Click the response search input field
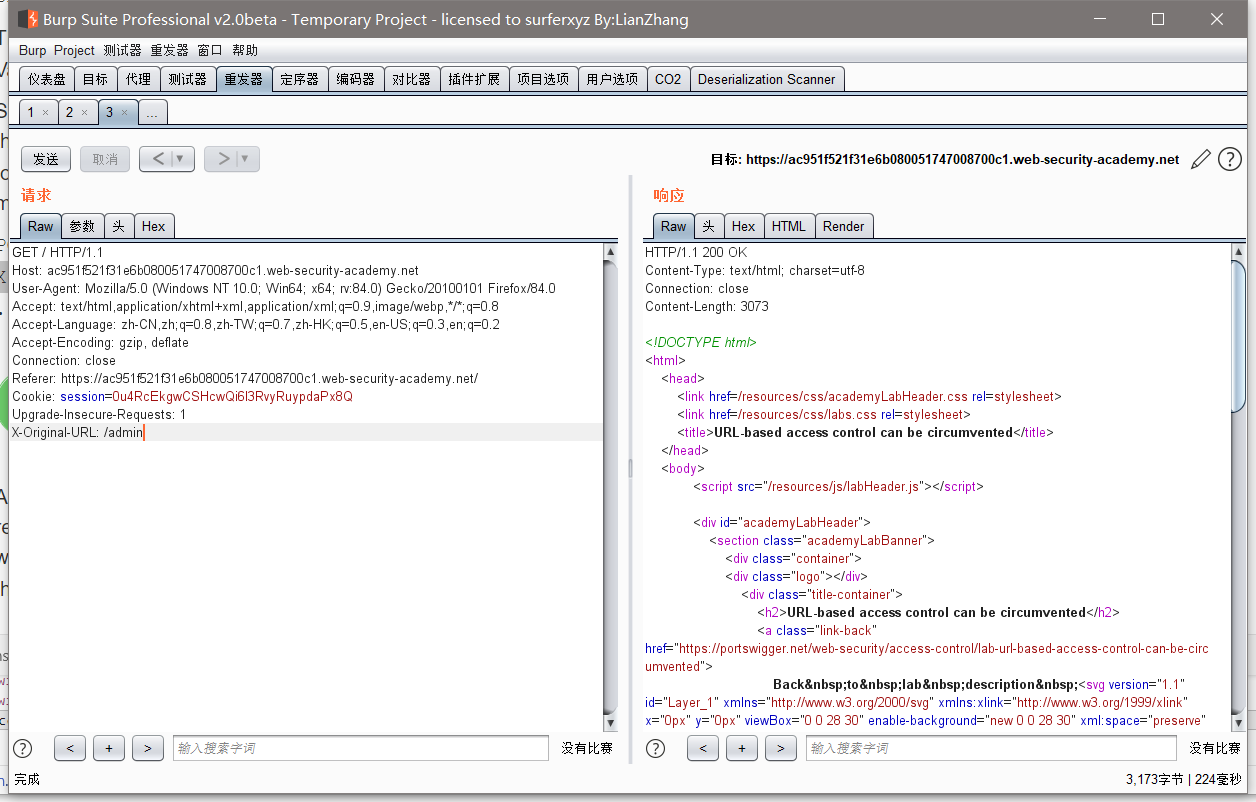 (x=990, y=748)
